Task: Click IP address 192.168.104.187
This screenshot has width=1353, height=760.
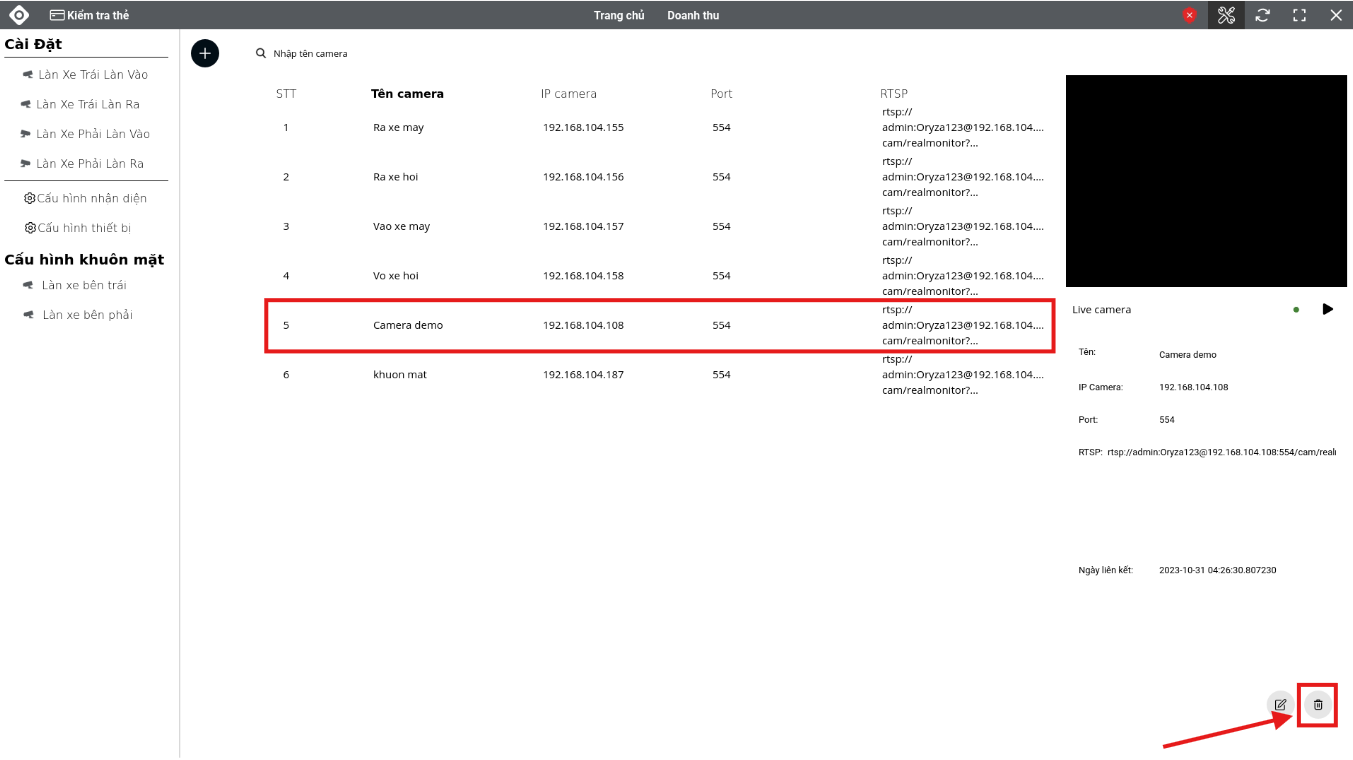Action: [x=583, y=374]
